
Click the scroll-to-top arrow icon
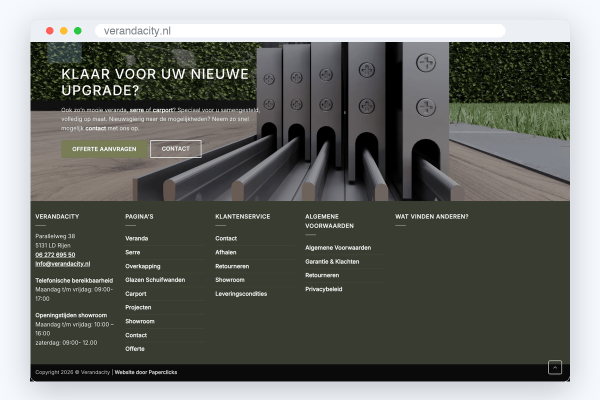tap(555, 367)
